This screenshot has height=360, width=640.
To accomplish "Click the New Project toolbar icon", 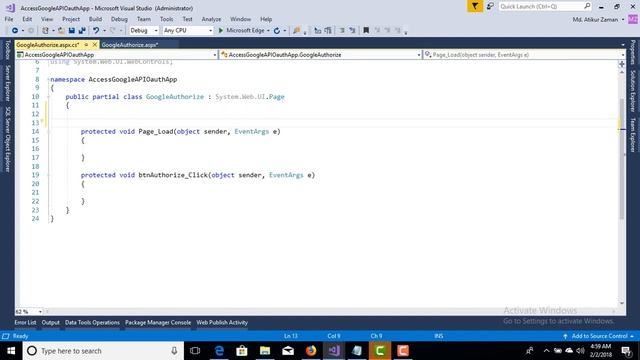I will [45, 31].
